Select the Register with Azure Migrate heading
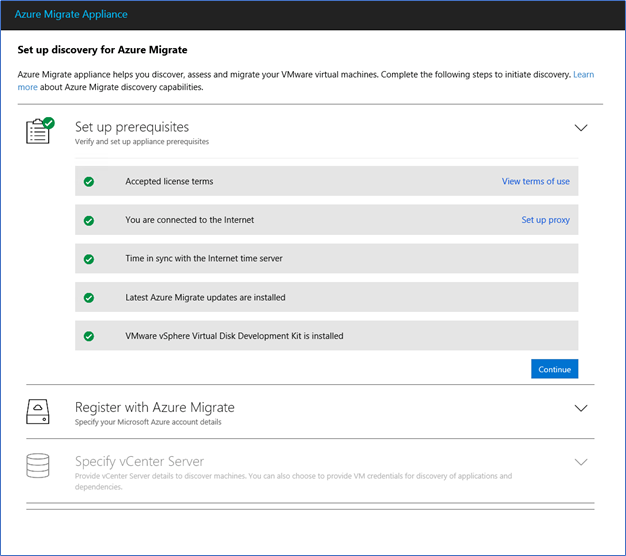 click(155, 407)
